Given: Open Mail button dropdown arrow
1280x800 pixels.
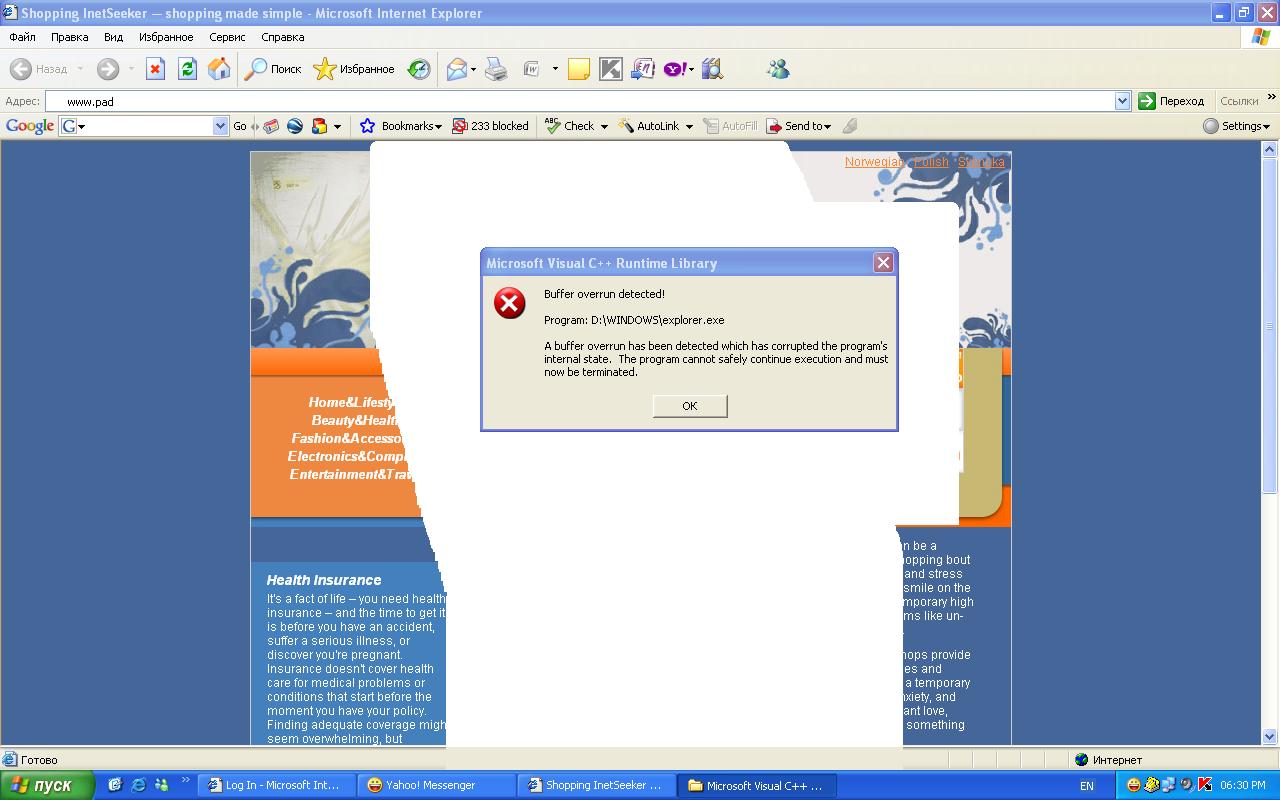Looking at the screenshot, I should [474, 69].
